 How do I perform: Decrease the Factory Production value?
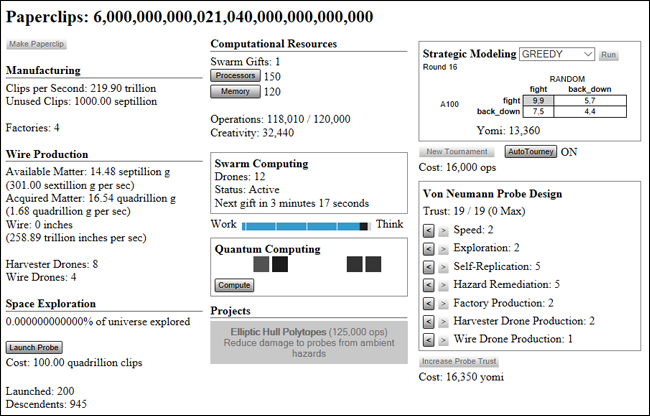[429, 303]
